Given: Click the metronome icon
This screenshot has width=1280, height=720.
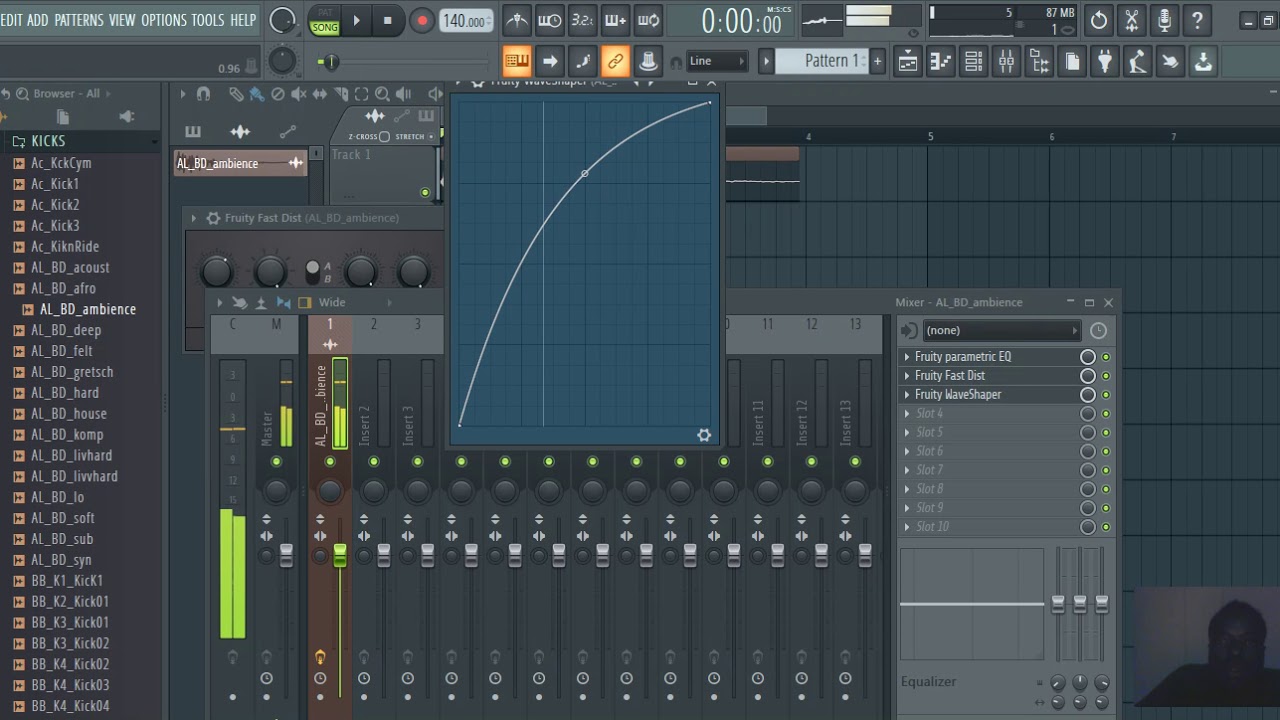Looking at the screenshot, I should pyautogui.click(x=517, y=19).
